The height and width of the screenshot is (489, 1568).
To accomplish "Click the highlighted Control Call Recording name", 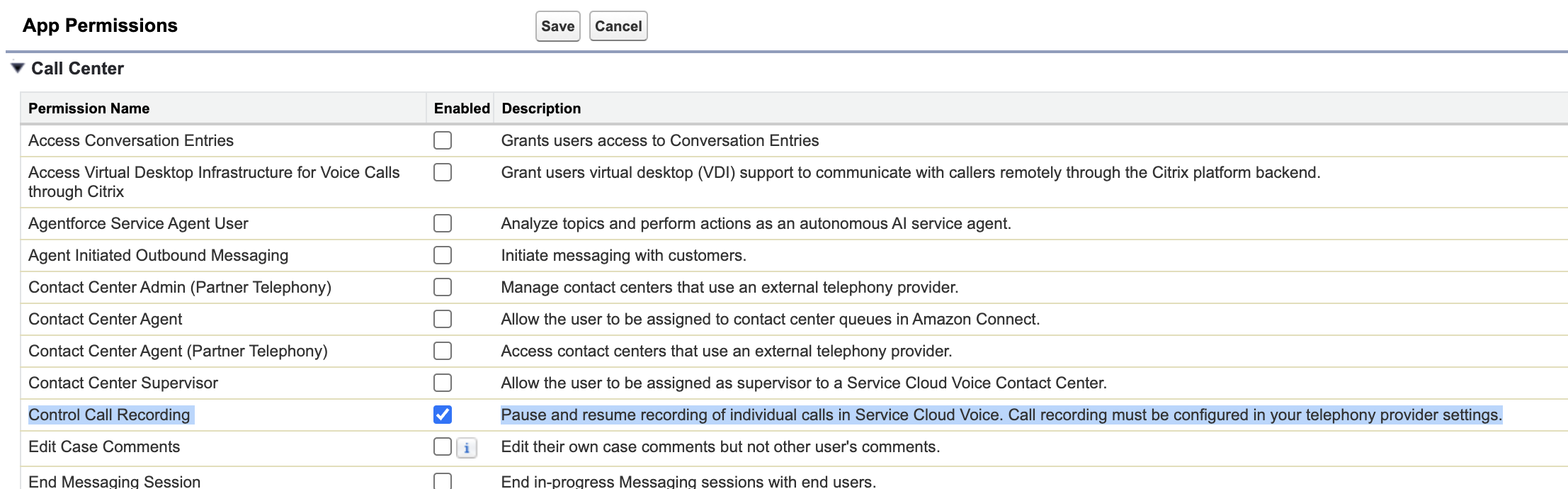I will click(x=109, y=415).
